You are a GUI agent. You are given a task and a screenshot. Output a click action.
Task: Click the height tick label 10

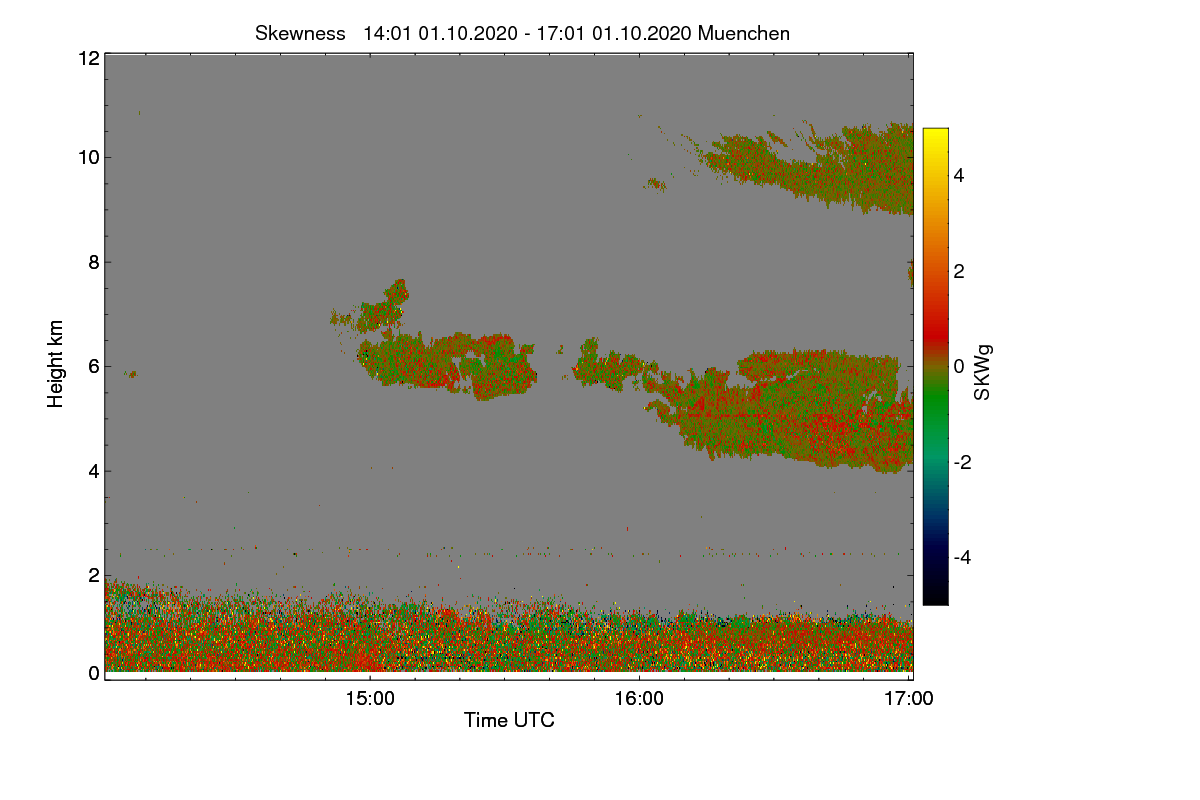tap(88, 157)
